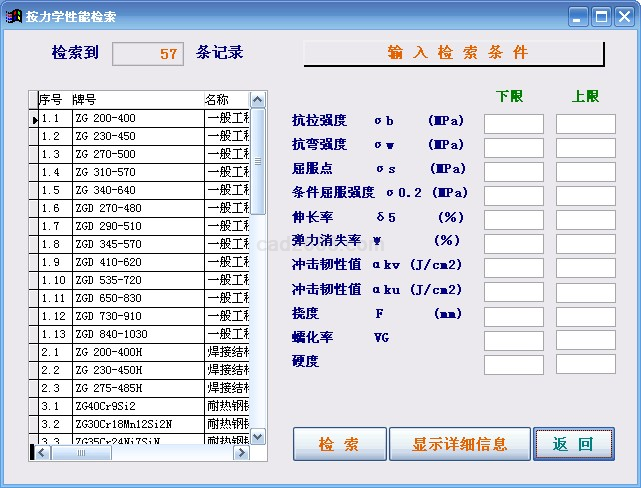Select the row ZG 200-400
641x488 pixels.
point(137,118)
